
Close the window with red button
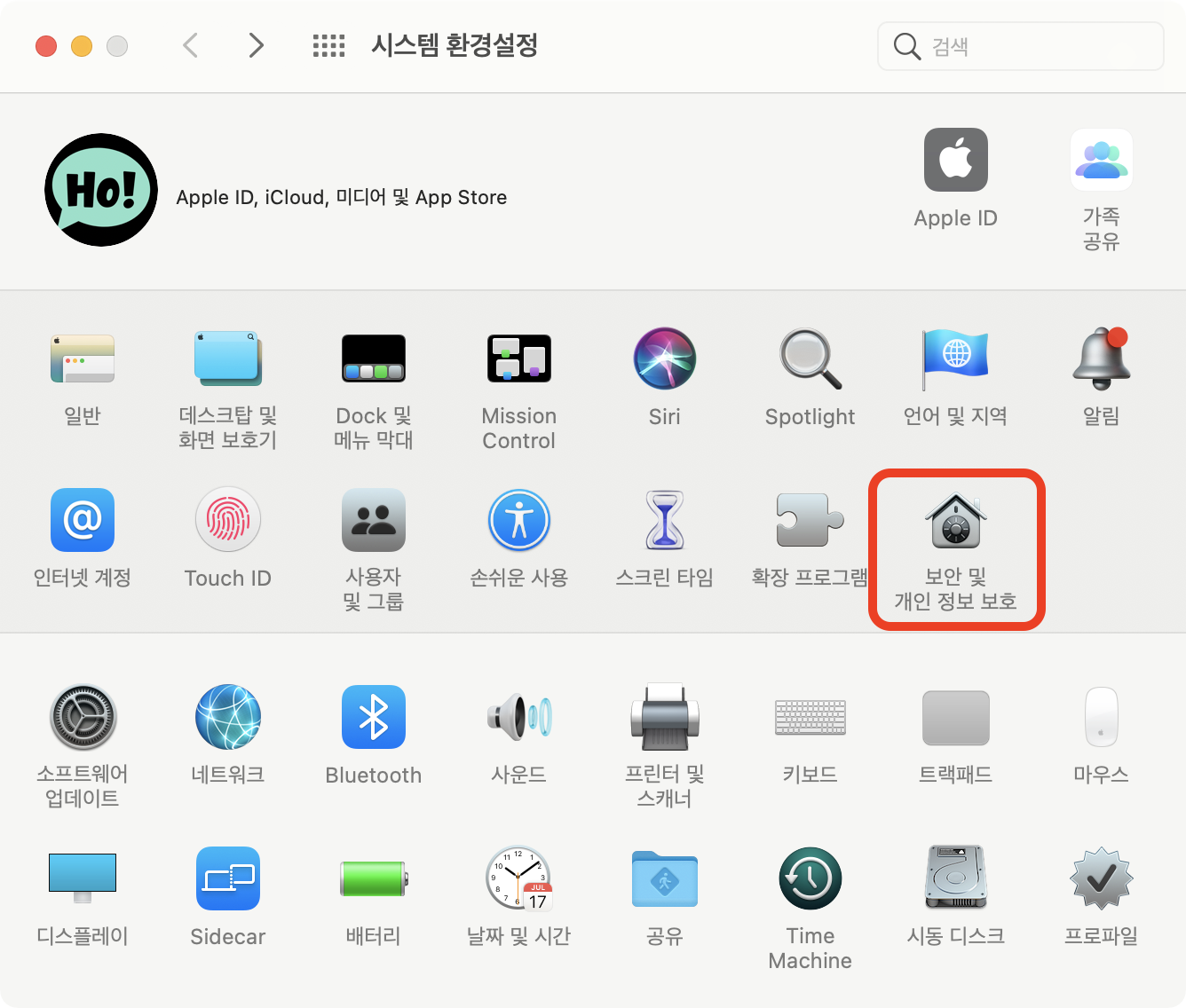[x=46, y=46]
